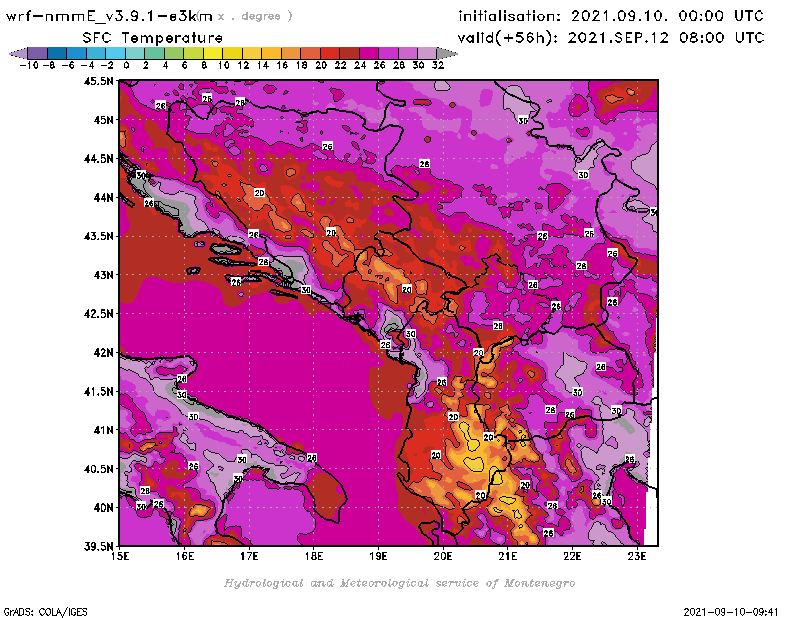The image size is (800, 618).
Task: Click the '18' value on the legend
Action: pos(301,66)
